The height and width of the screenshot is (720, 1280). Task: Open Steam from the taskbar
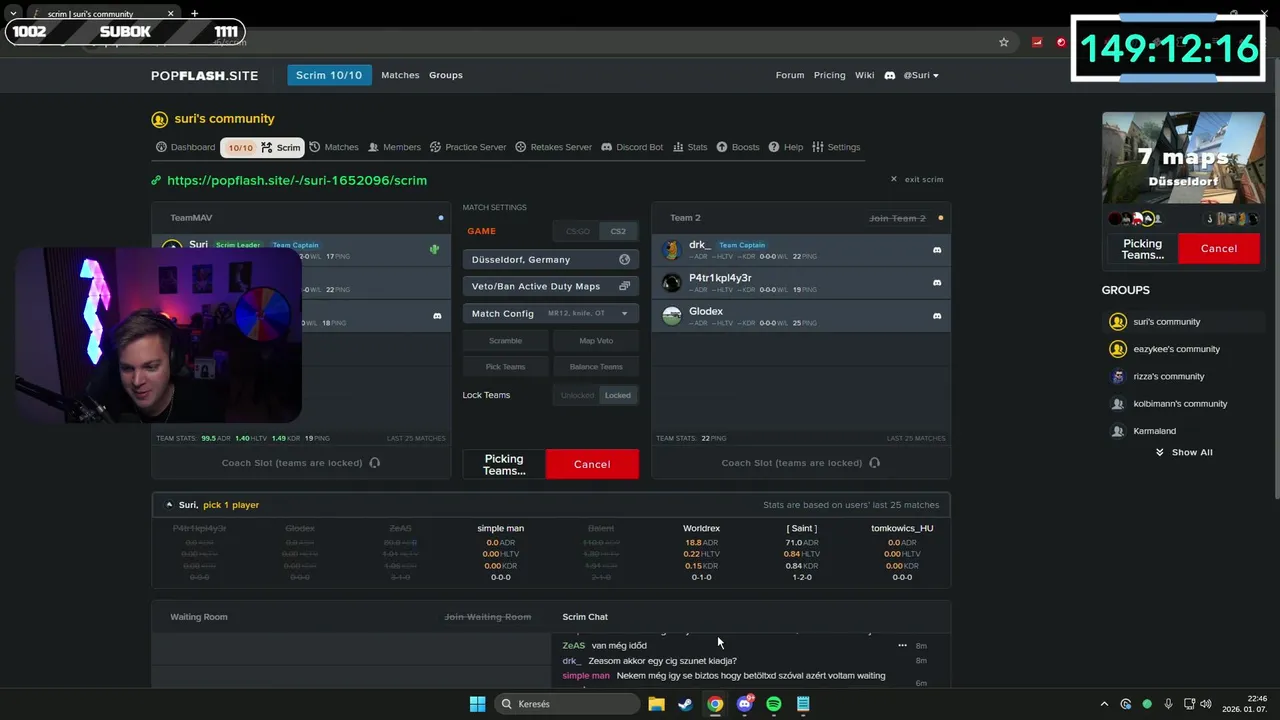[x=685, y=704]
